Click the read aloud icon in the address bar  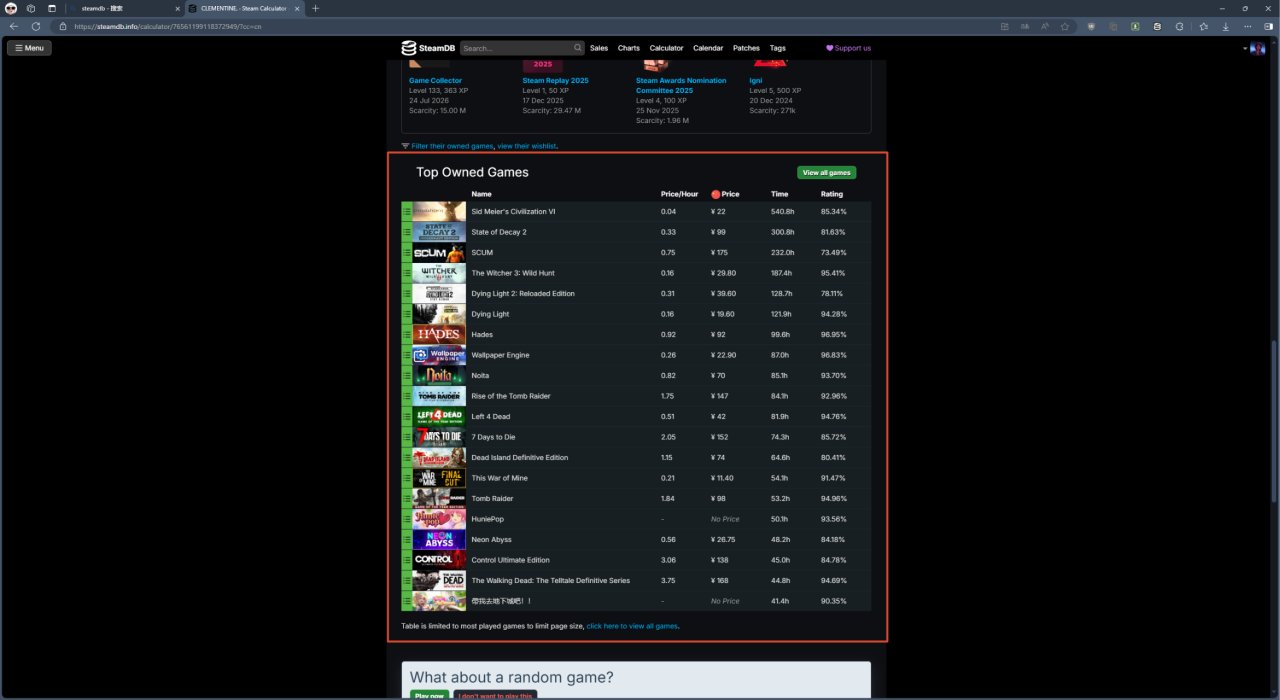pyautogui.click(x=1045, y=26)
